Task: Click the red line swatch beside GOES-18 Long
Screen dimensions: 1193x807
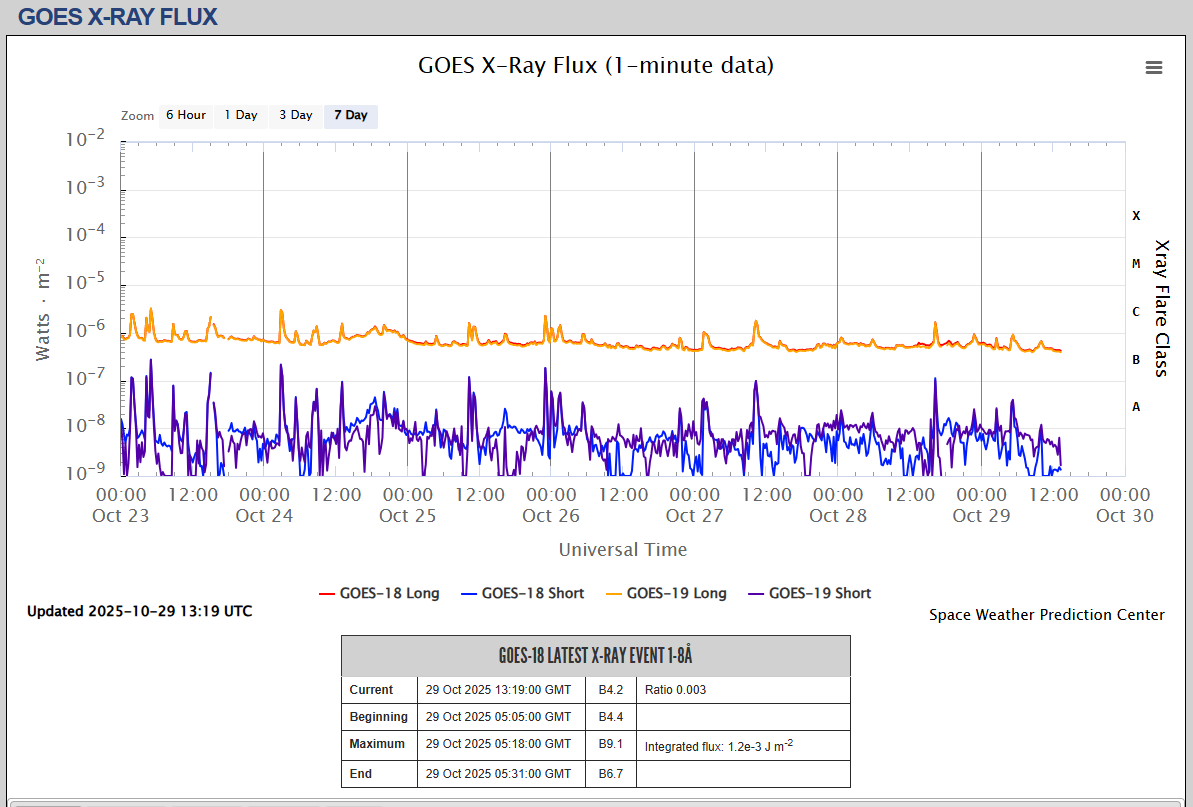Action: click(x=326, y=594)
